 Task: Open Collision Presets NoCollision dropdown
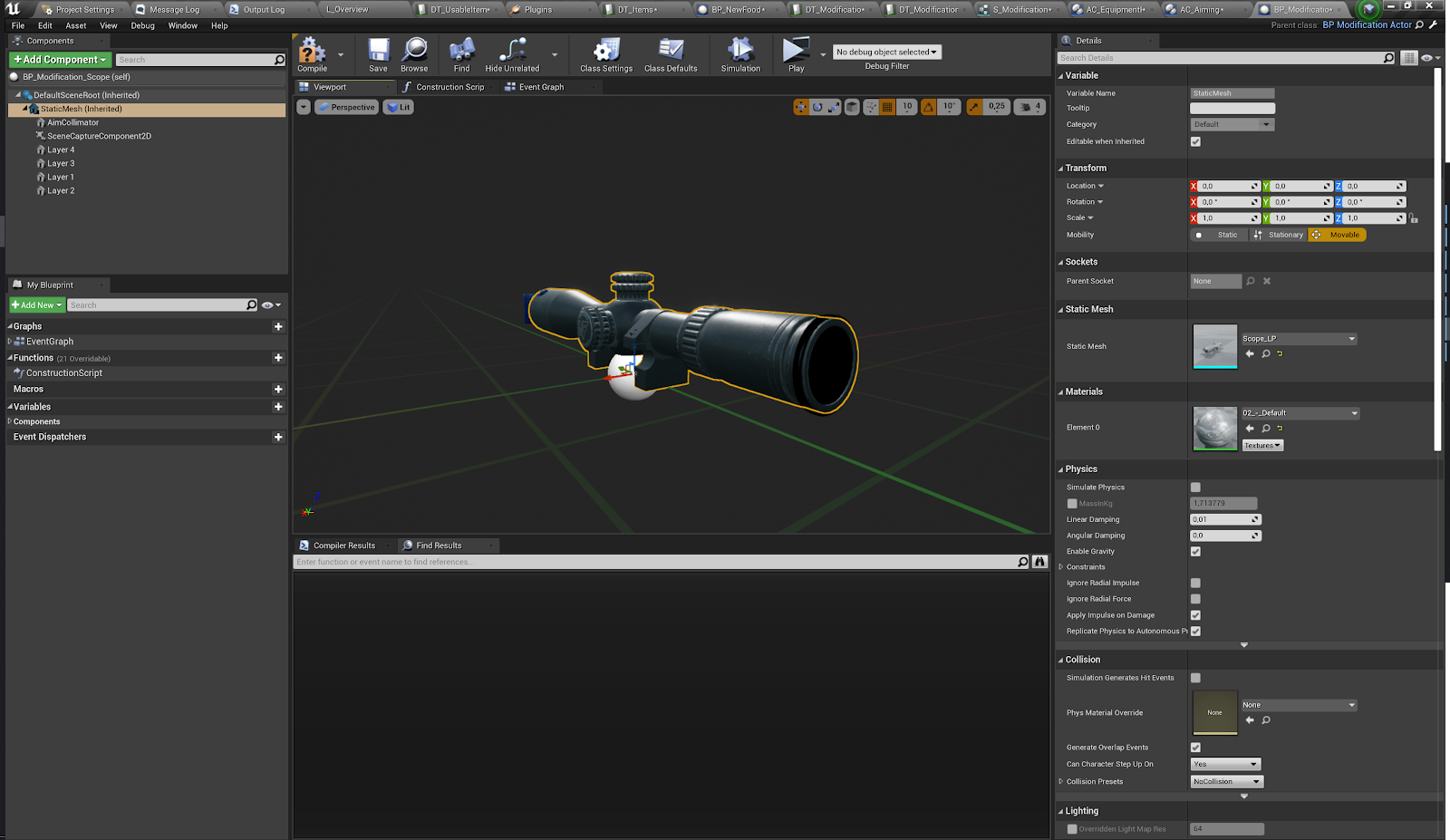[x=1226, y=782]
